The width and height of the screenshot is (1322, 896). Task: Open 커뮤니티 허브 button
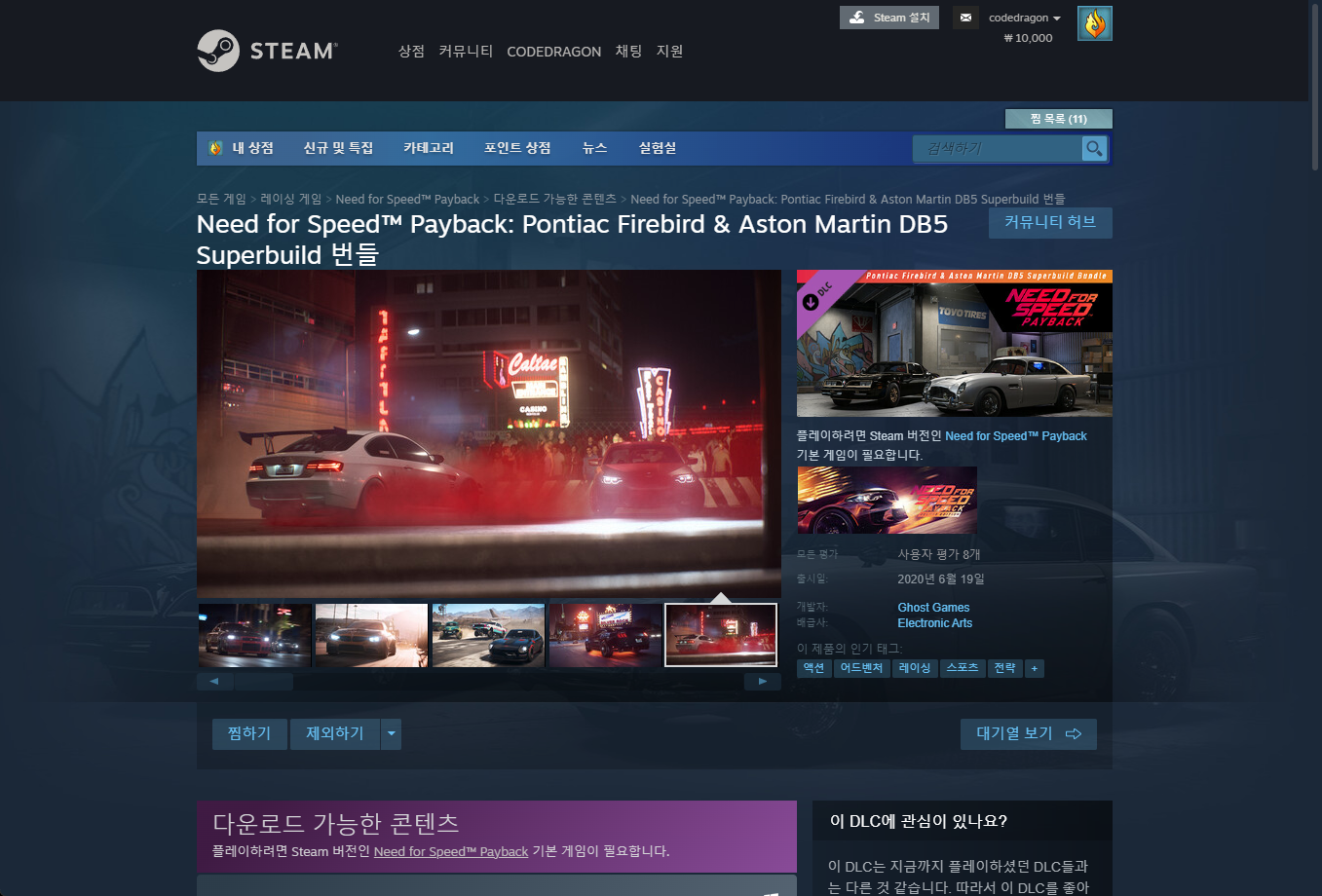(1050, 222)
